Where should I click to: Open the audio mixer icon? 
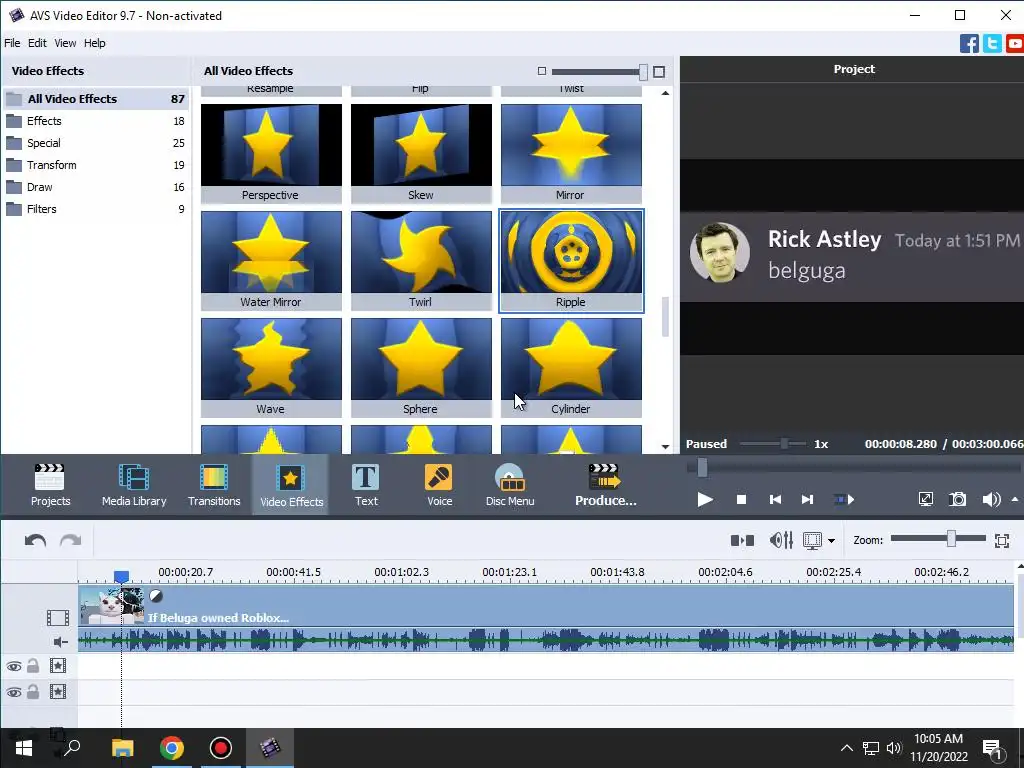781,540
